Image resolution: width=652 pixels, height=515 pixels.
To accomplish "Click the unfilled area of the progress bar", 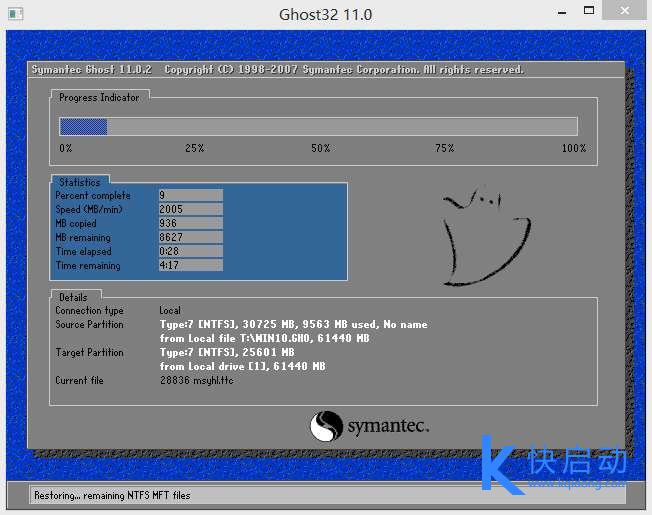I will pos(340,127).
